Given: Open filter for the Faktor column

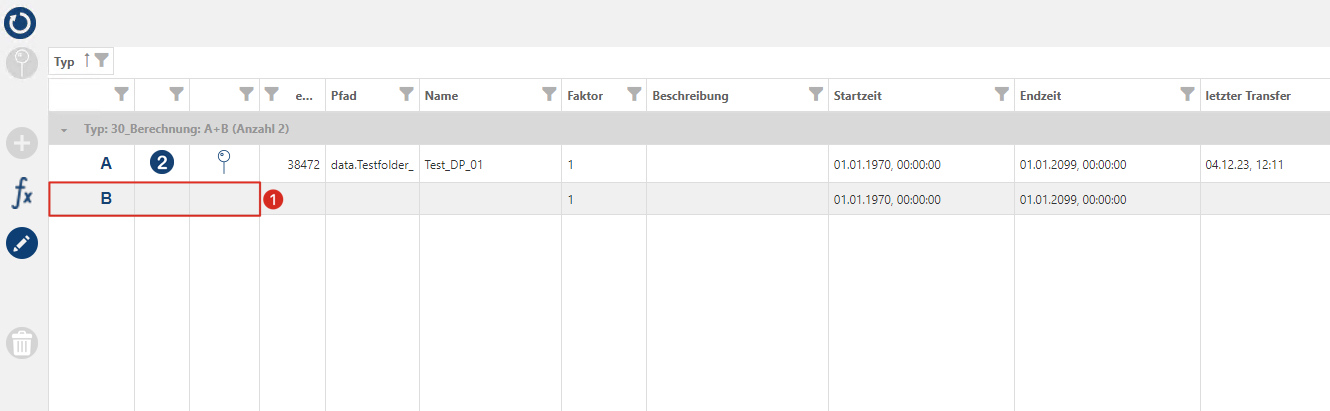Looking at the screenshot, I should point(634,95).
